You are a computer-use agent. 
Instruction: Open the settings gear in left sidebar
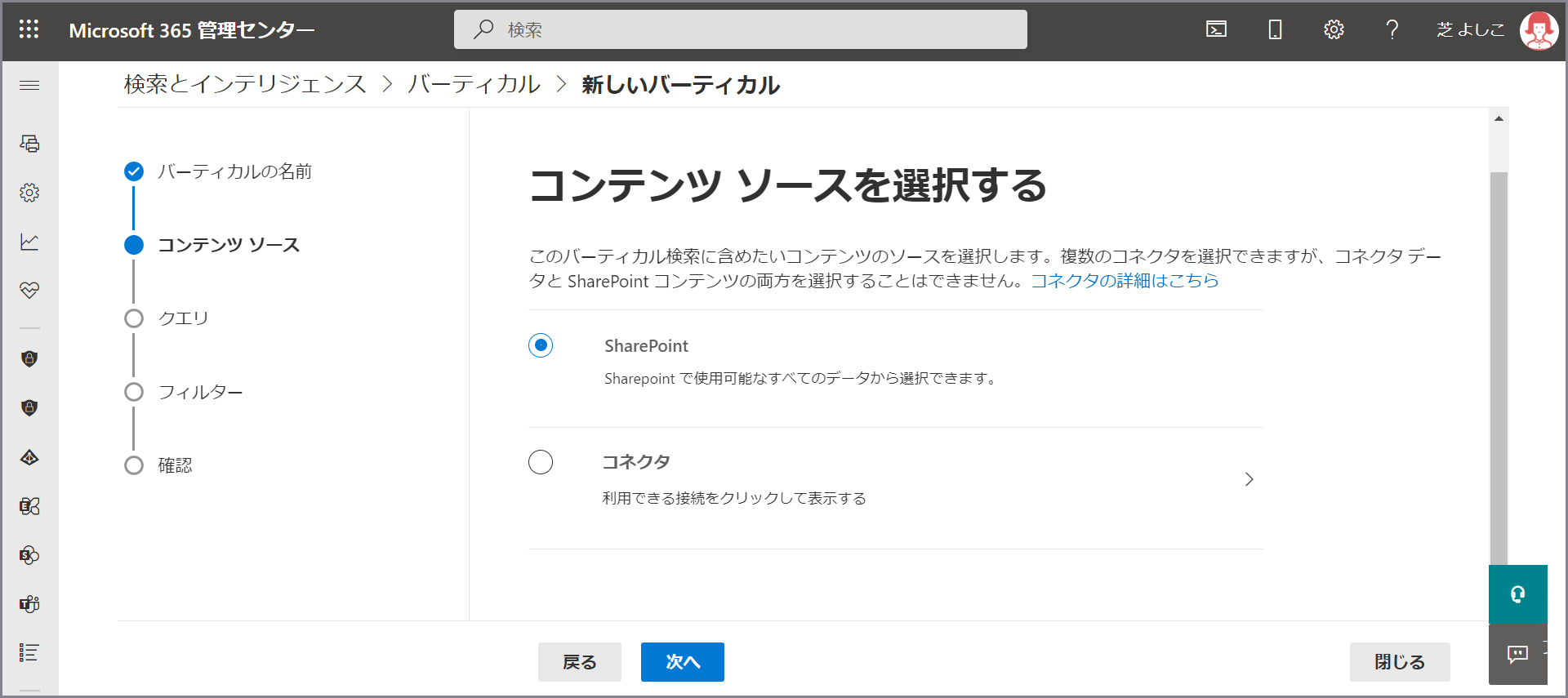[x=29, y=193]
